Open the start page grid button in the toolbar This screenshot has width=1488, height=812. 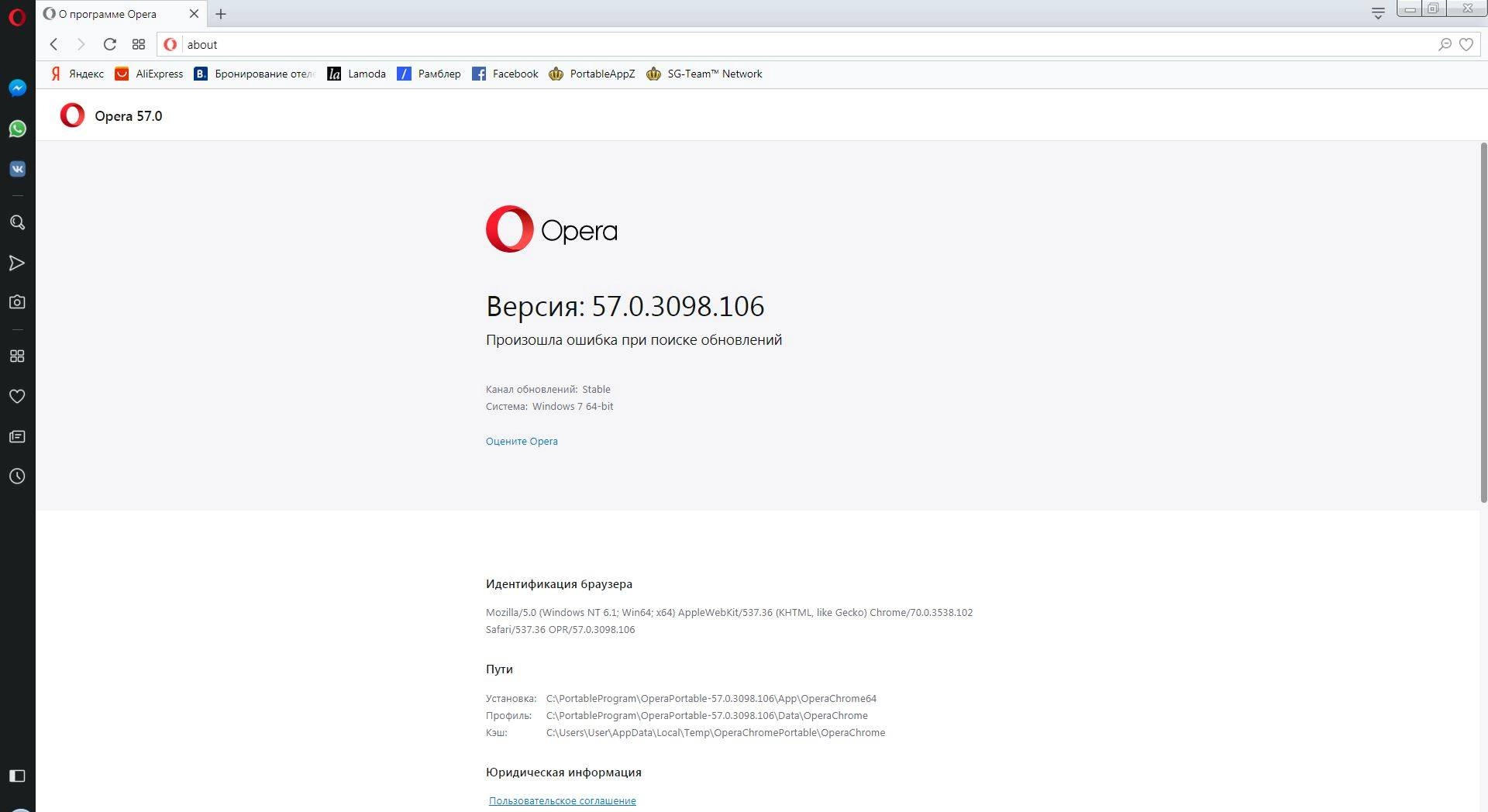pyautogui.click(x=139, y=45)
